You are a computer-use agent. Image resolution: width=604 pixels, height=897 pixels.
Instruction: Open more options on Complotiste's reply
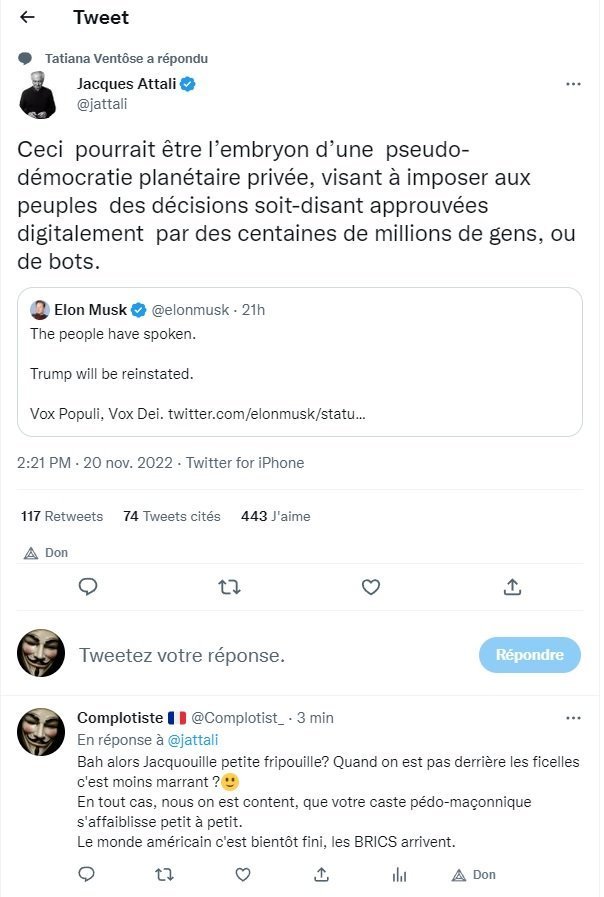coord(573,718)
